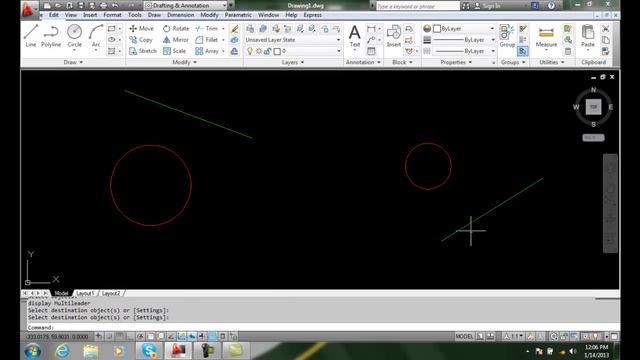
Task: Toggle the highlighted Group Selection button in Groups
Action: (523, 51)
